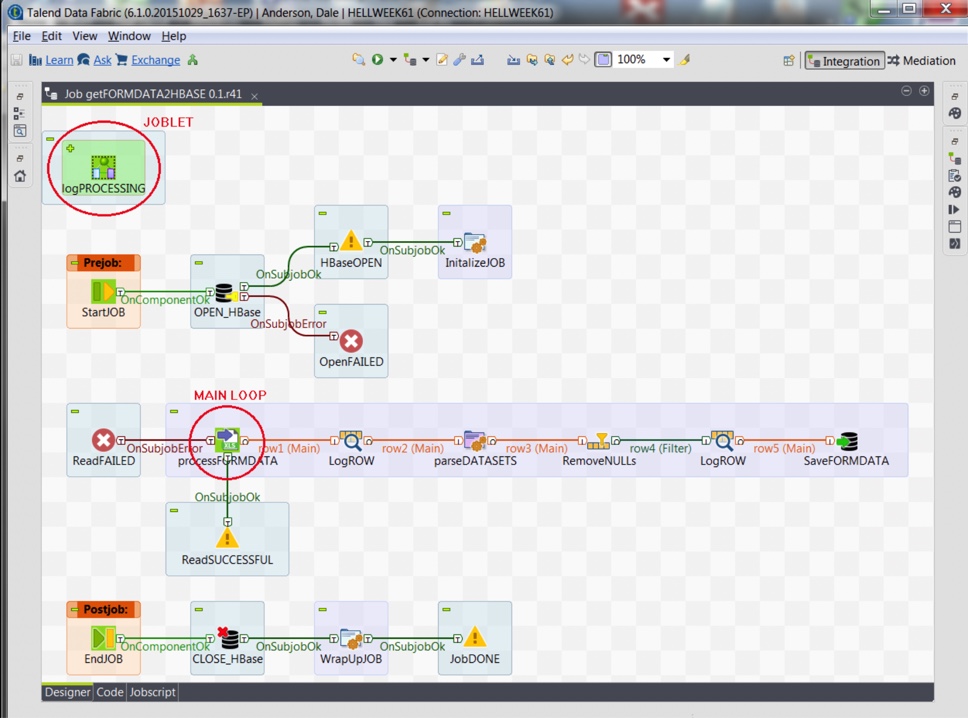Minimize the job editor panel
The width and height of the screenshot is (968, 718).
tap(906, 91)
